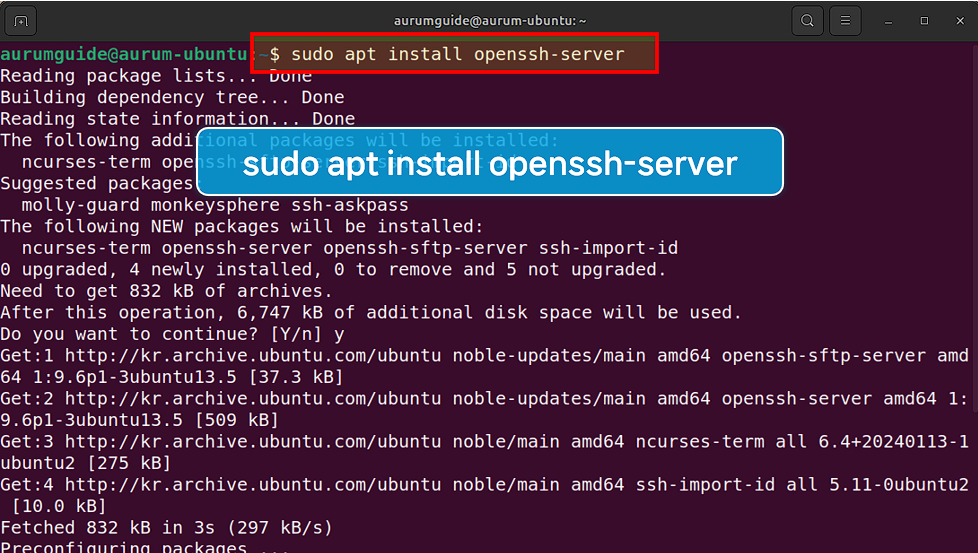Click 'Fetched 832 kB in 3s (297 kB/s)'
978x553 pixels.
(x=167, y=528)
